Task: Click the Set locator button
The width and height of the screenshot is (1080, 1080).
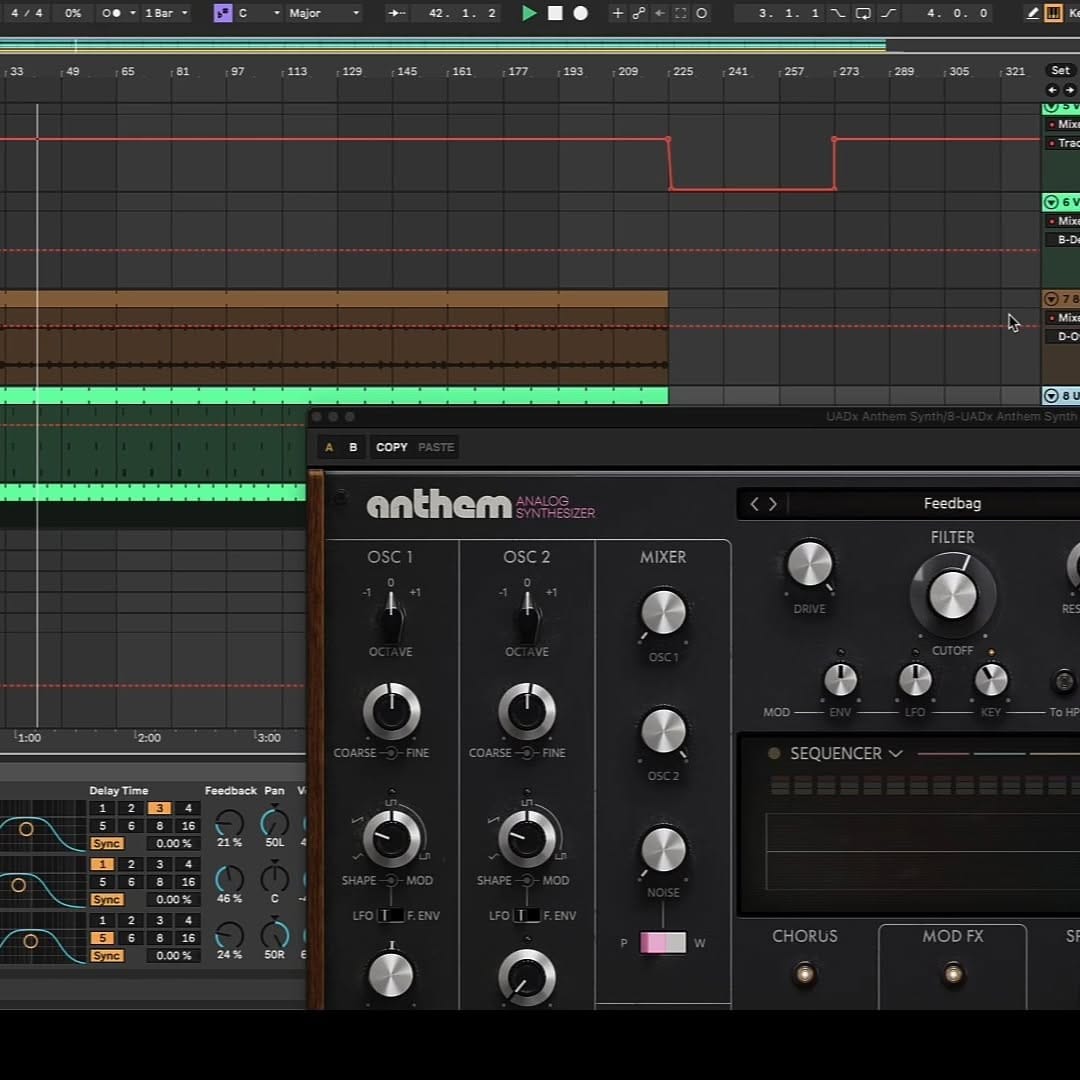Action: (x=1061, y=70)
